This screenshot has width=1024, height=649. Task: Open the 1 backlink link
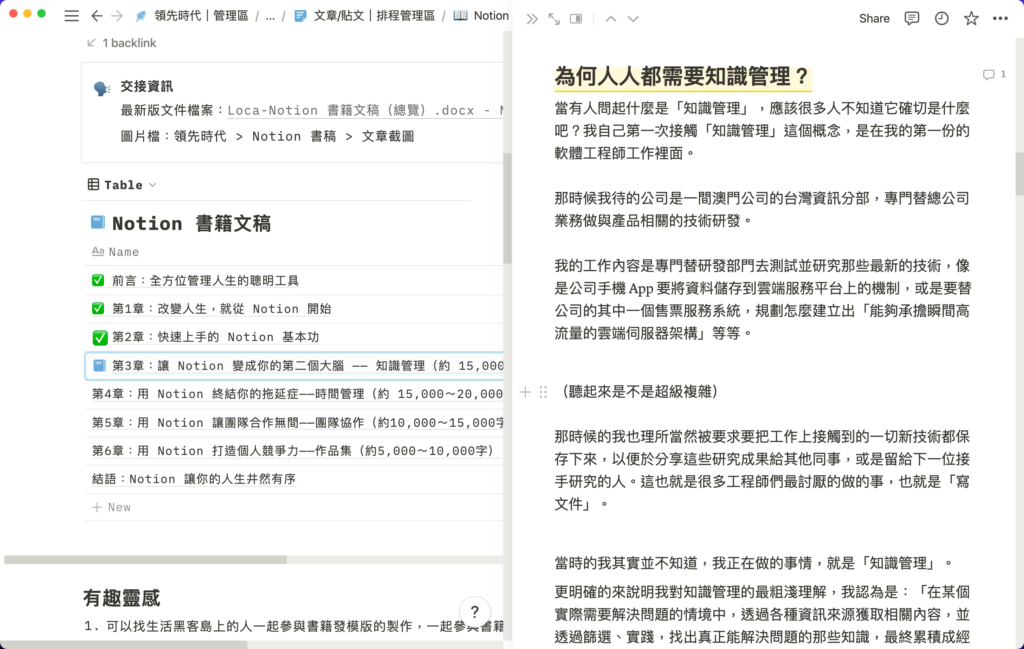tap(121, 43)
